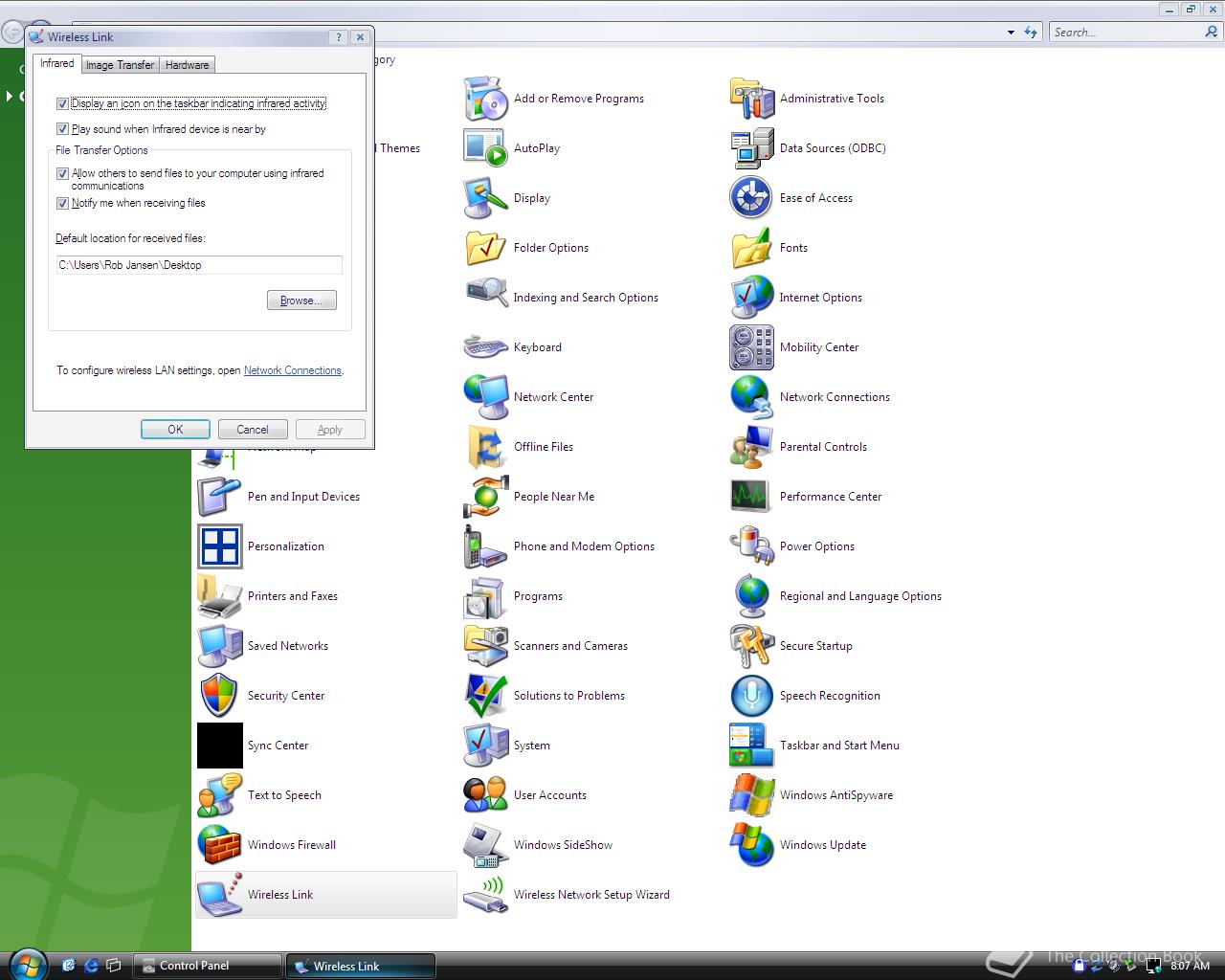Switch to the Image Transfer tab

pos(120,65)
